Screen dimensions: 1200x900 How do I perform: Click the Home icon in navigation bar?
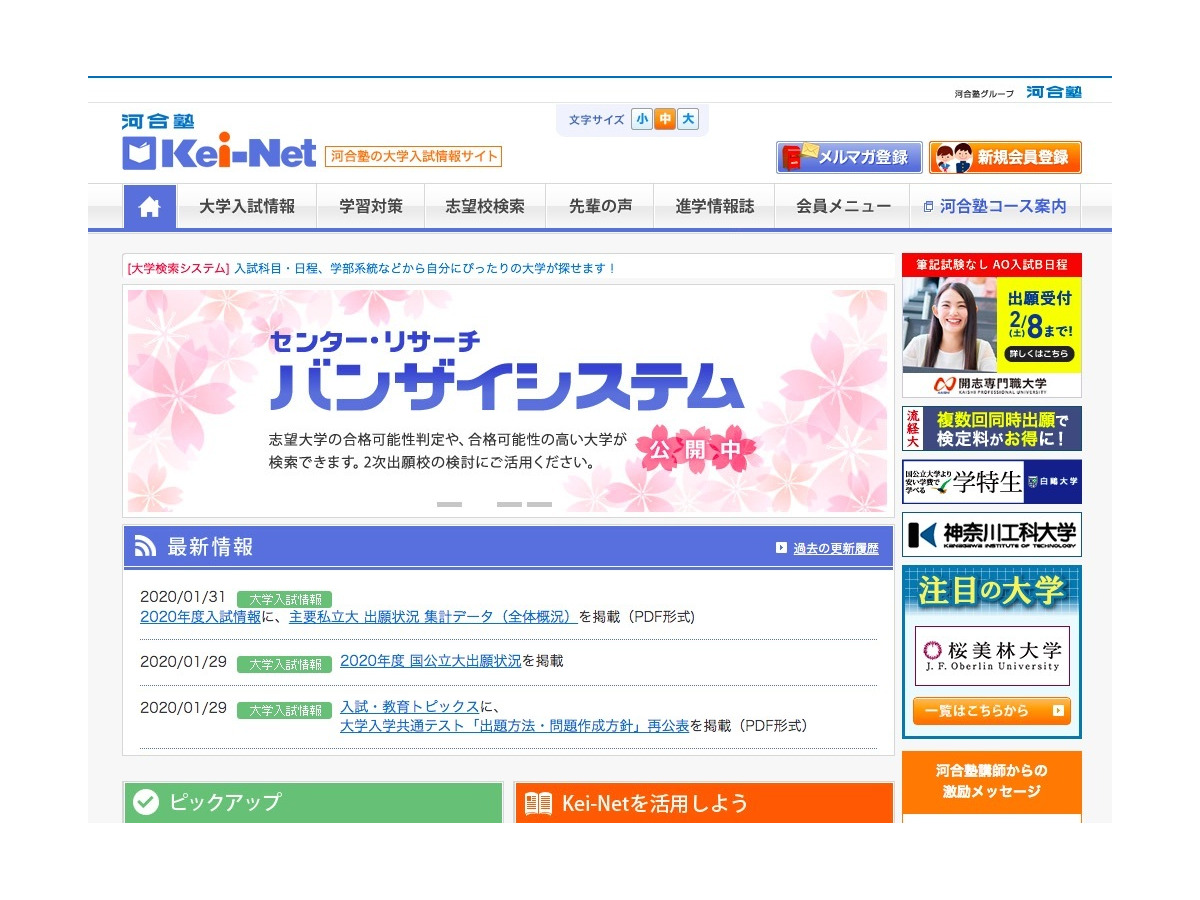[x=150, y=207]
